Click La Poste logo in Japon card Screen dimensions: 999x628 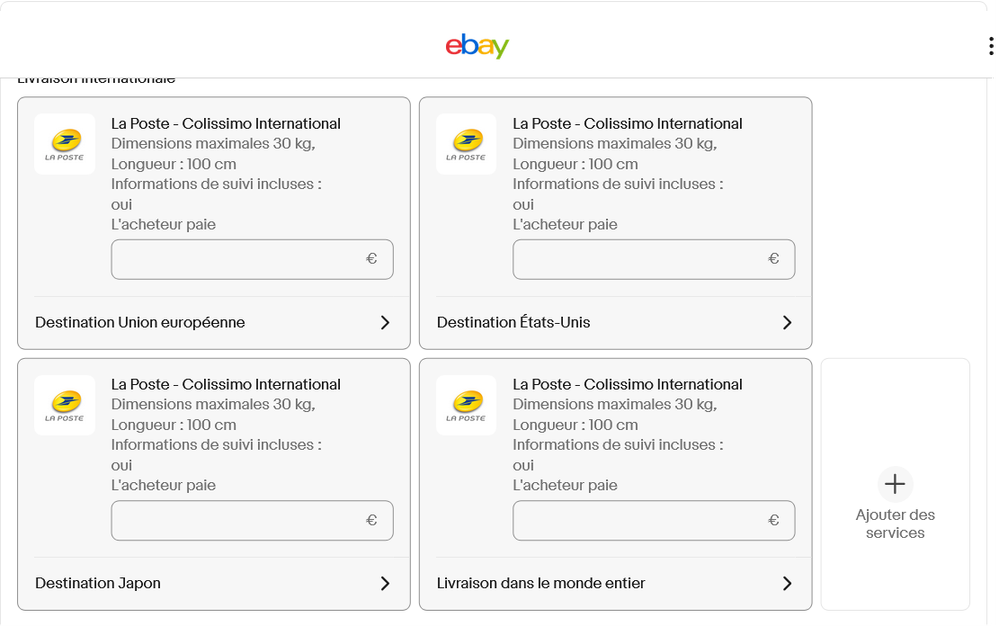point(64,405)
